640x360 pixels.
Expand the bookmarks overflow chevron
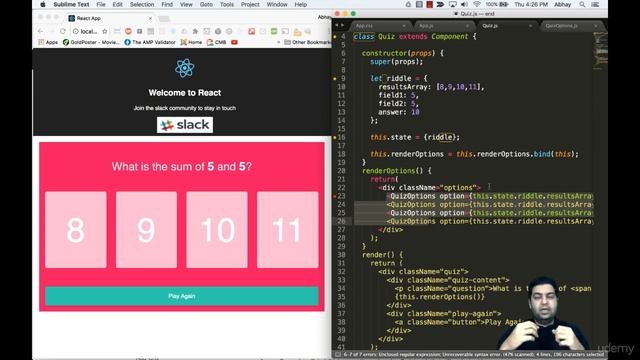tap(279, 42)
